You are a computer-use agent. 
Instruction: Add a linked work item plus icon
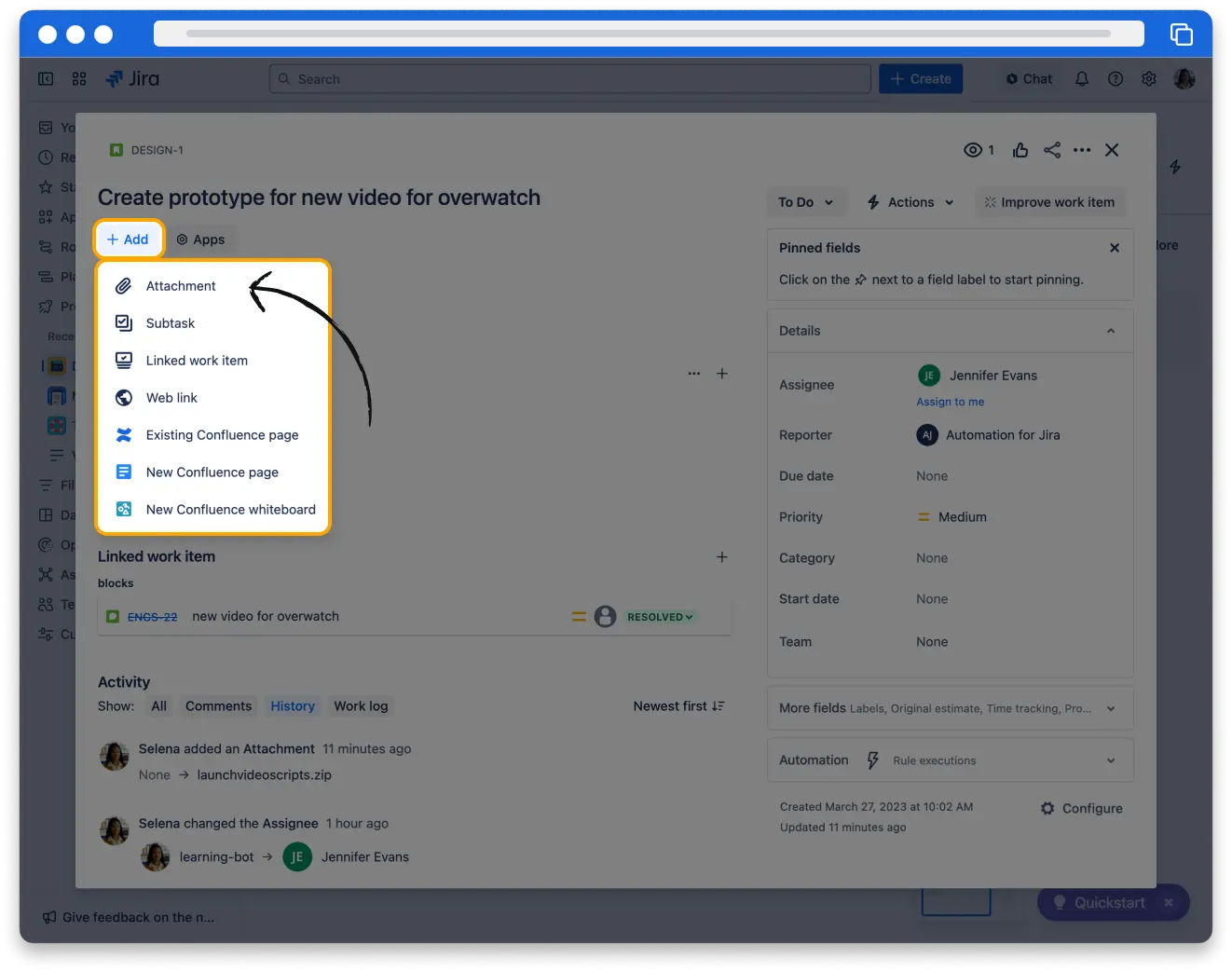[721, 557]
